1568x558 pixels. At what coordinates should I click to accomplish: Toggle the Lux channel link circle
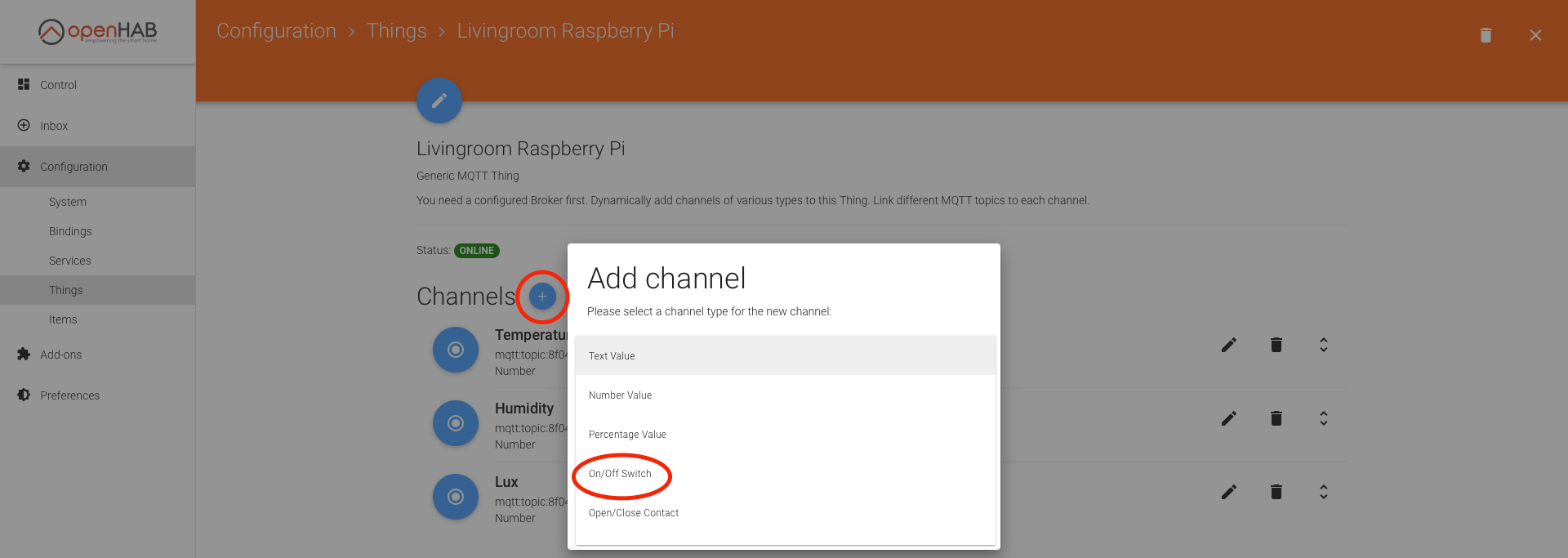(456, 497)
